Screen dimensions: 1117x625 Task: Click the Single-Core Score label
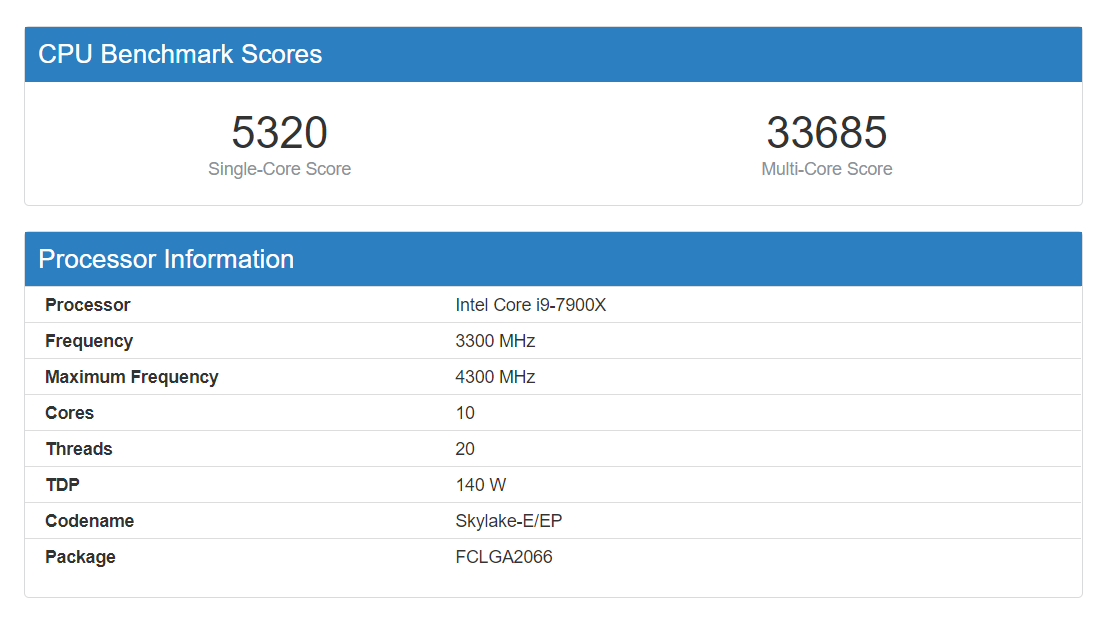[279, 169]
